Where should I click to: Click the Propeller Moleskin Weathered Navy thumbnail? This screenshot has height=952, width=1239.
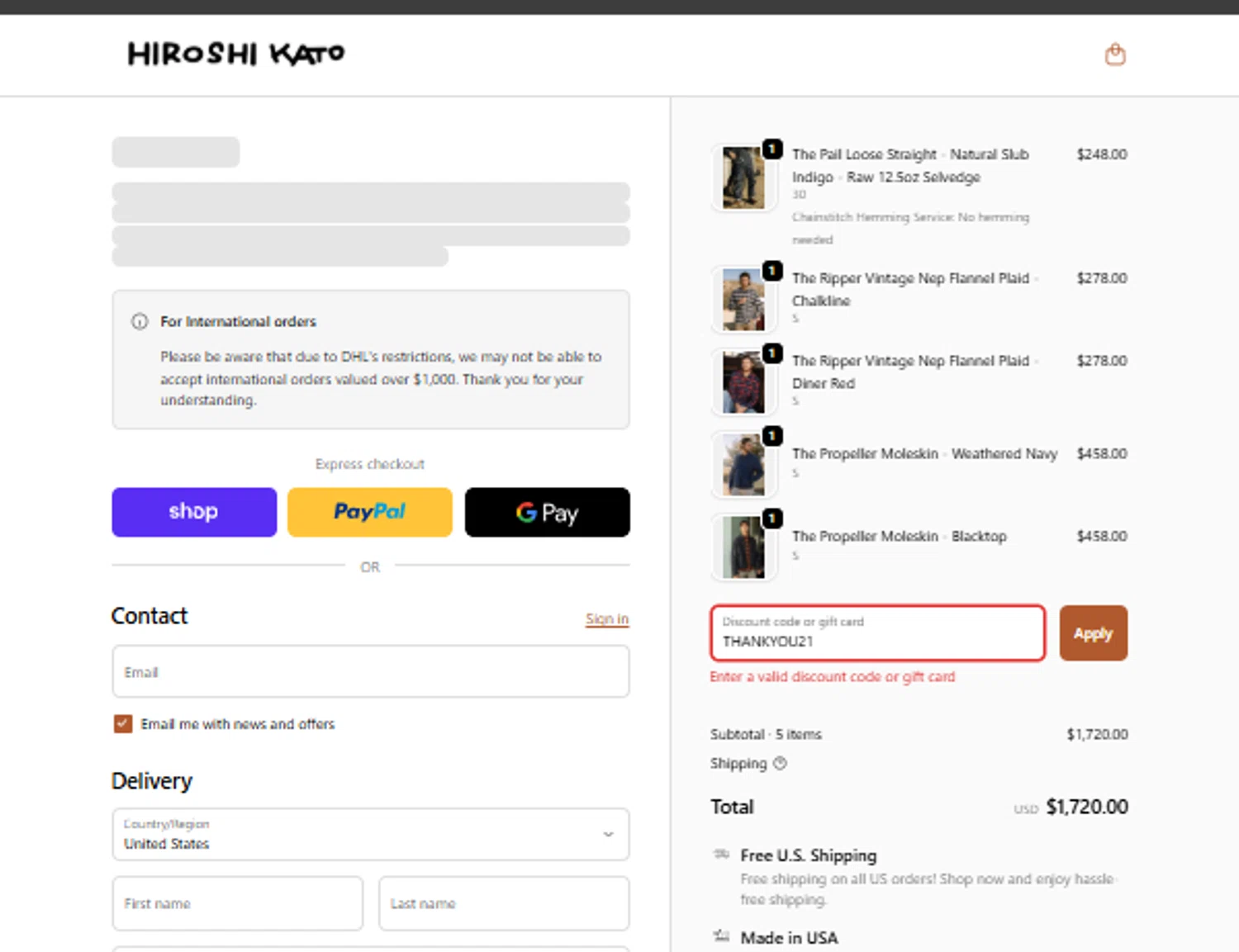point(743,466)
